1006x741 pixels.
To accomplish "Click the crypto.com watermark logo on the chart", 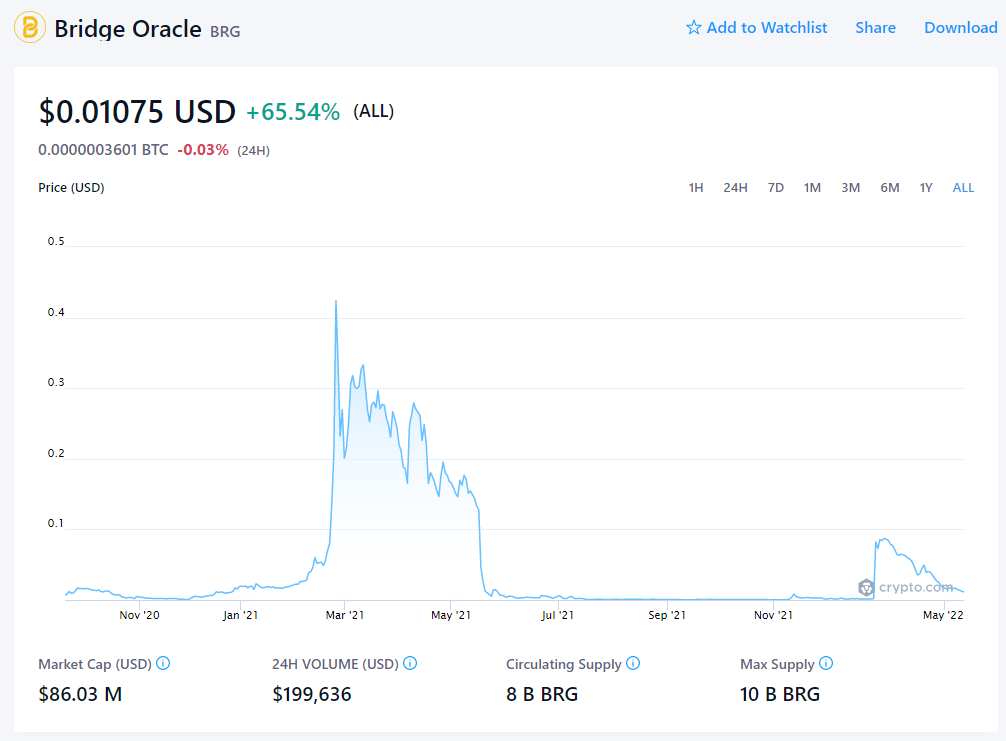I will [x=865, y=588].
